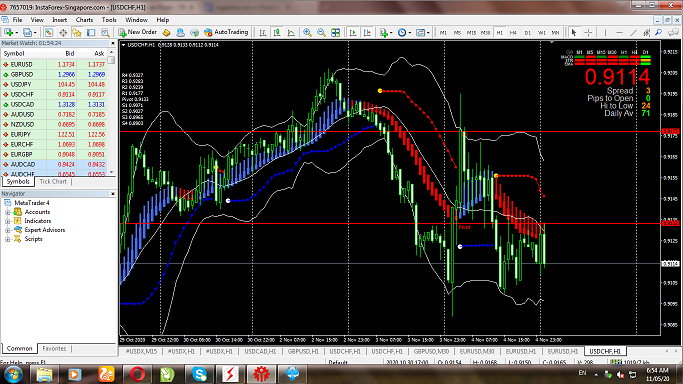
Task: Switch chart to line chart icon
Action: (291, 32)
